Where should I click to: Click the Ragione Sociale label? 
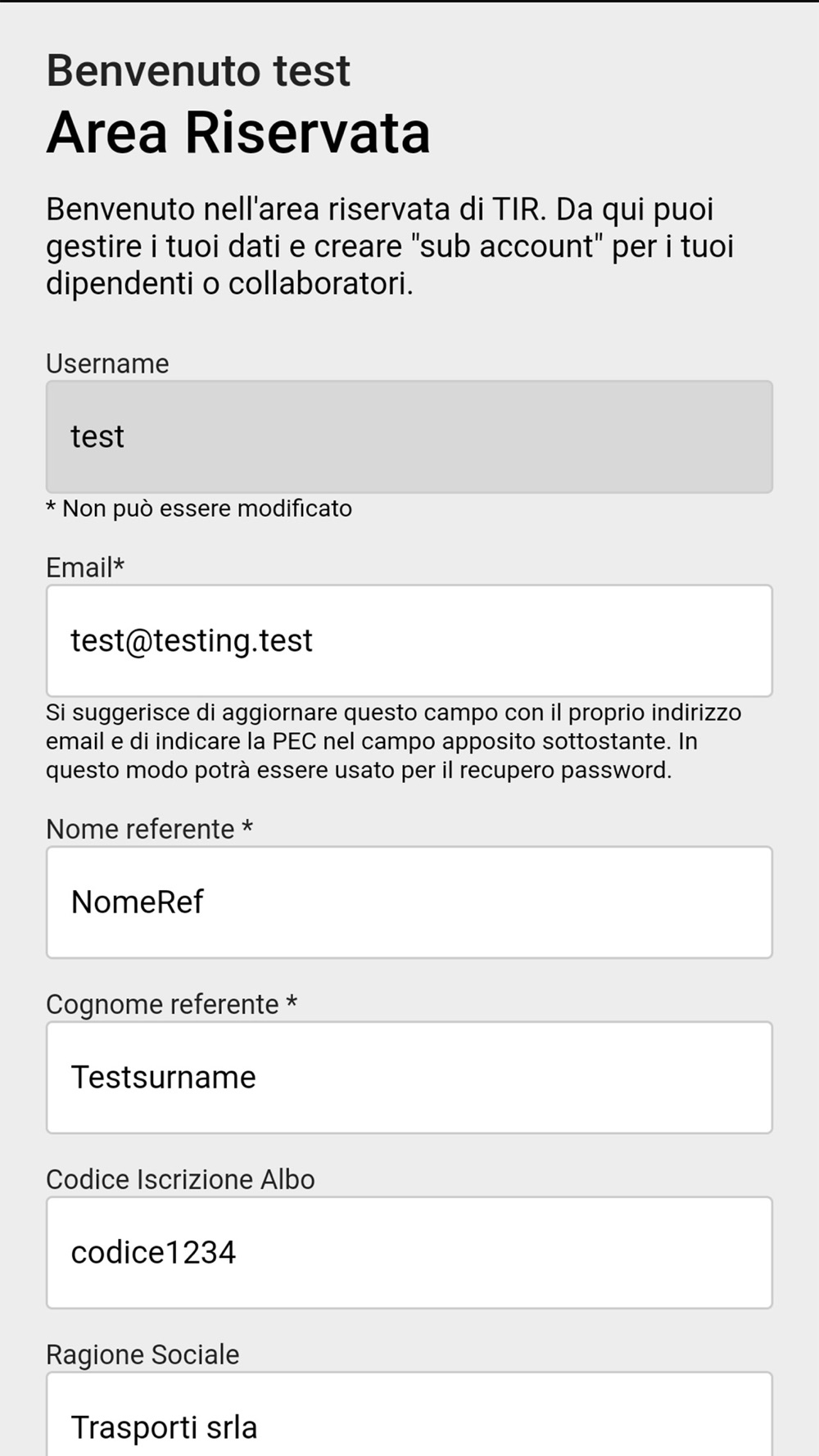pos(143,1355)
